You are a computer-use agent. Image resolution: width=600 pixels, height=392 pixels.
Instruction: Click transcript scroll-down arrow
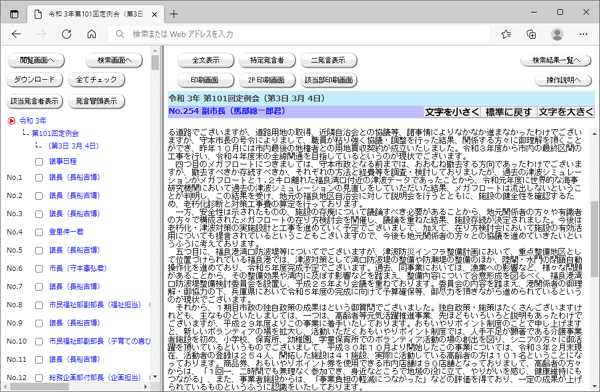point(594,386)
